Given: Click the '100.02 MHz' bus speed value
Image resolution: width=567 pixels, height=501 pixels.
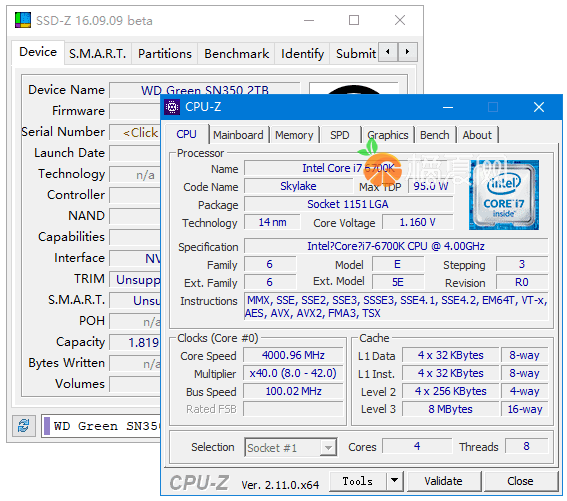Looking at the screenshot, I should (x=293, y=391).
